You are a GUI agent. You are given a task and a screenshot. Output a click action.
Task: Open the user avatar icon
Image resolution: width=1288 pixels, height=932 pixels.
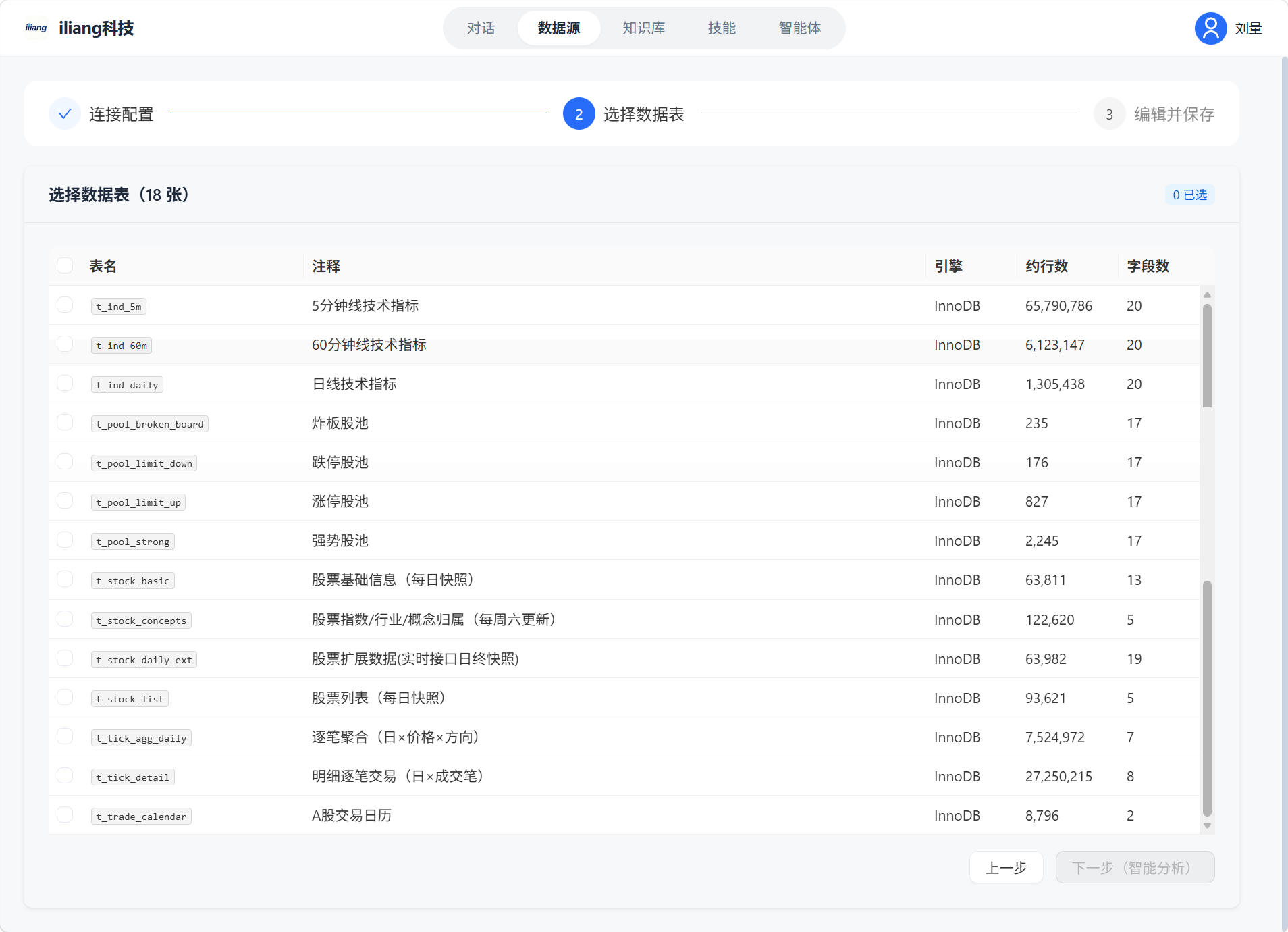coord(1210,28)
